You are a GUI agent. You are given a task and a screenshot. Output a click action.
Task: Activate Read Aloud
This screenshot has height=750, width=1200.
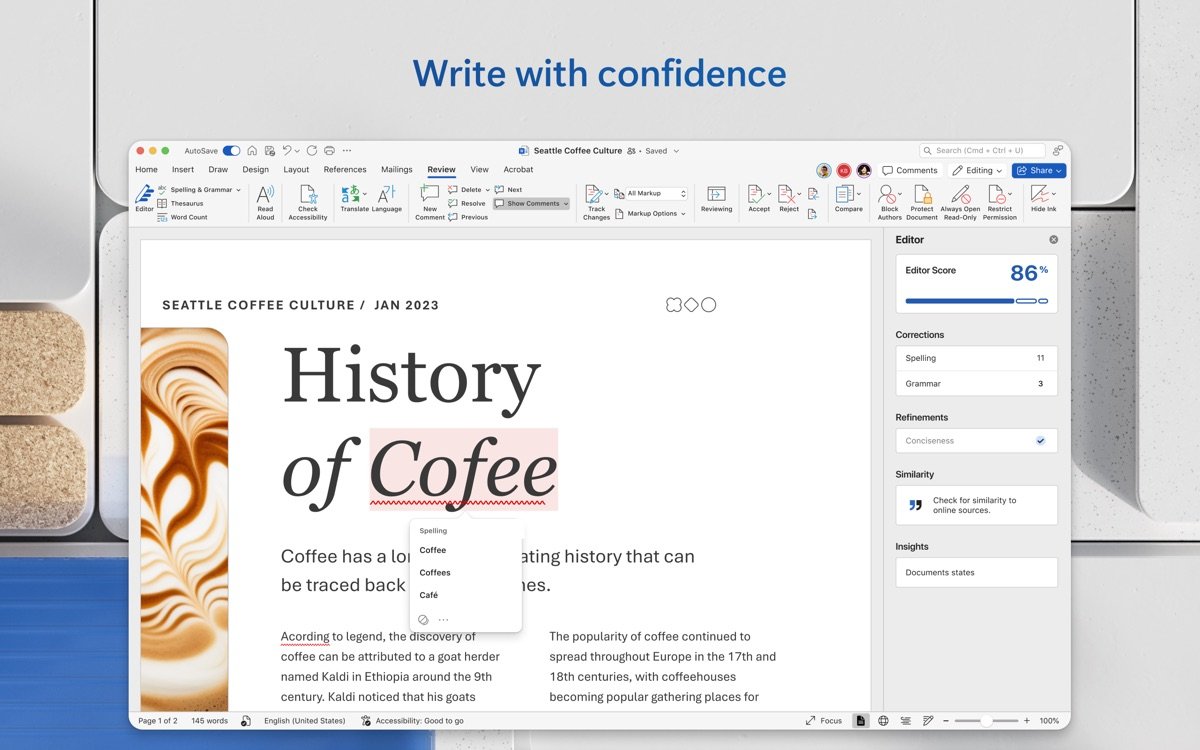pyautogui.click(x=265, y=201)
